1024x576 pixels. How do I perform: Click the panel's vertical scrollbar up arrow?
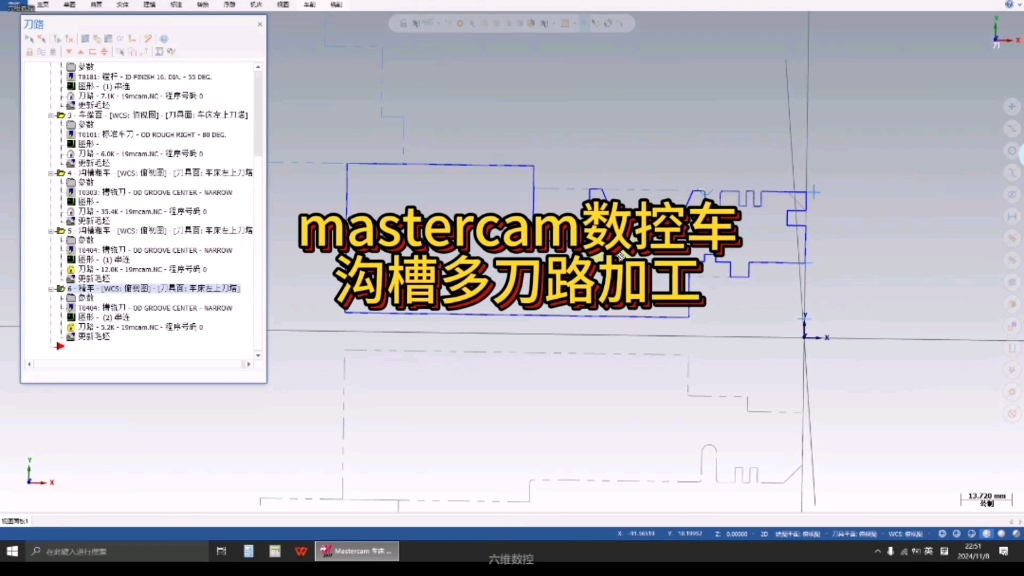(x=259, y=67)
